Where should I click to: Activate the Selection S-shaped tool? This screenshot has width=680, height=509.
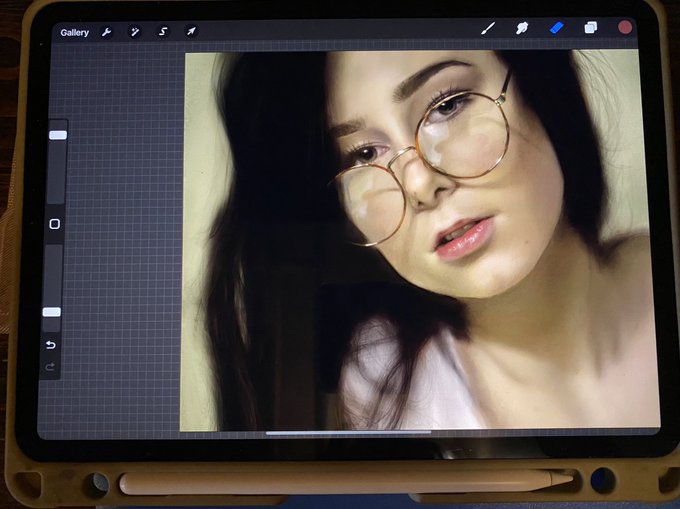tap(163, 31)
